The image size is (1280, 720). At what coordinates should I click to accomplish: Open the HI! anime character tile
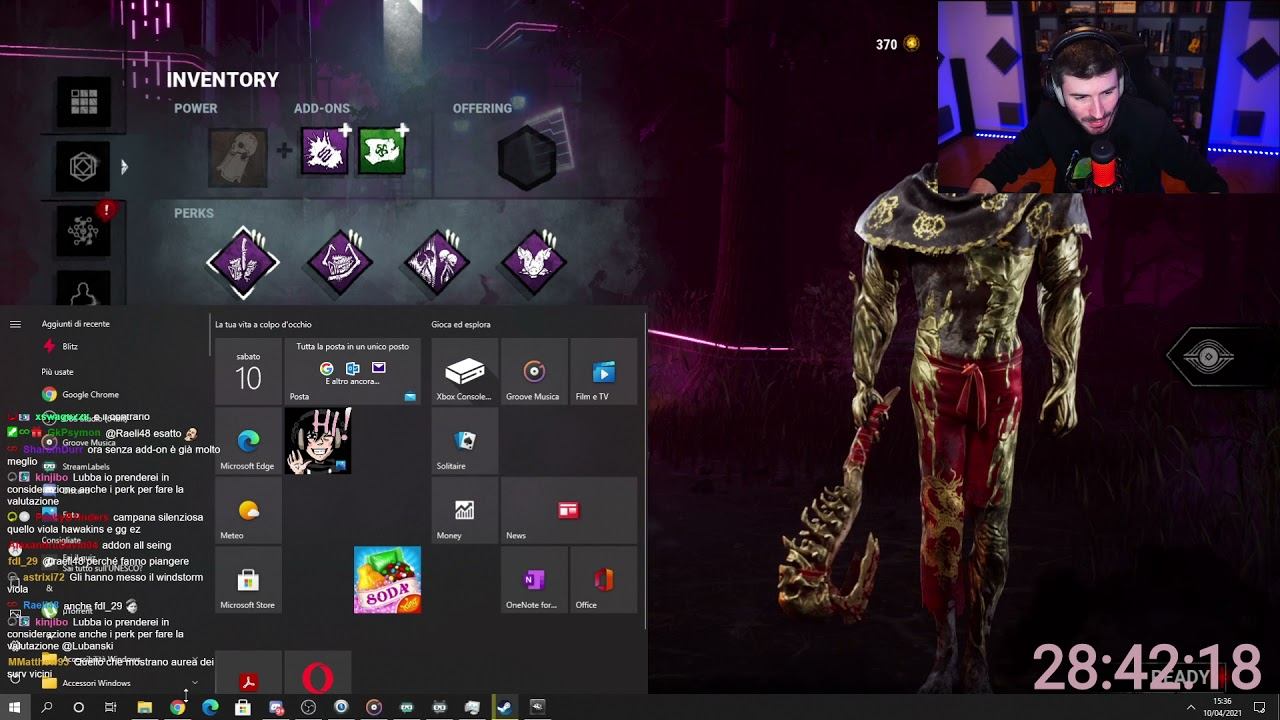click(318, 441)
